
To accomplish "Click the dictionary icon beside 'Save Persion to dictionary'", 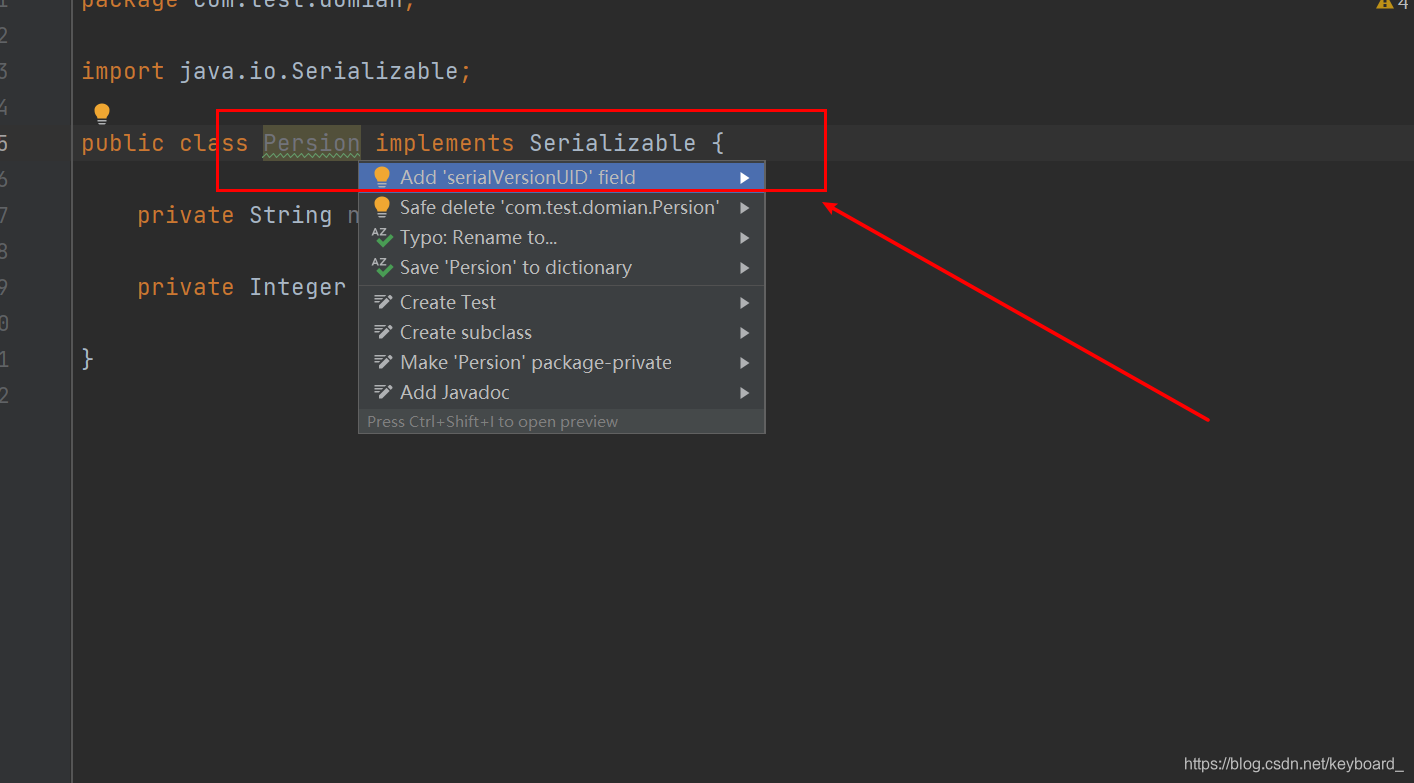I will [381, 267].
